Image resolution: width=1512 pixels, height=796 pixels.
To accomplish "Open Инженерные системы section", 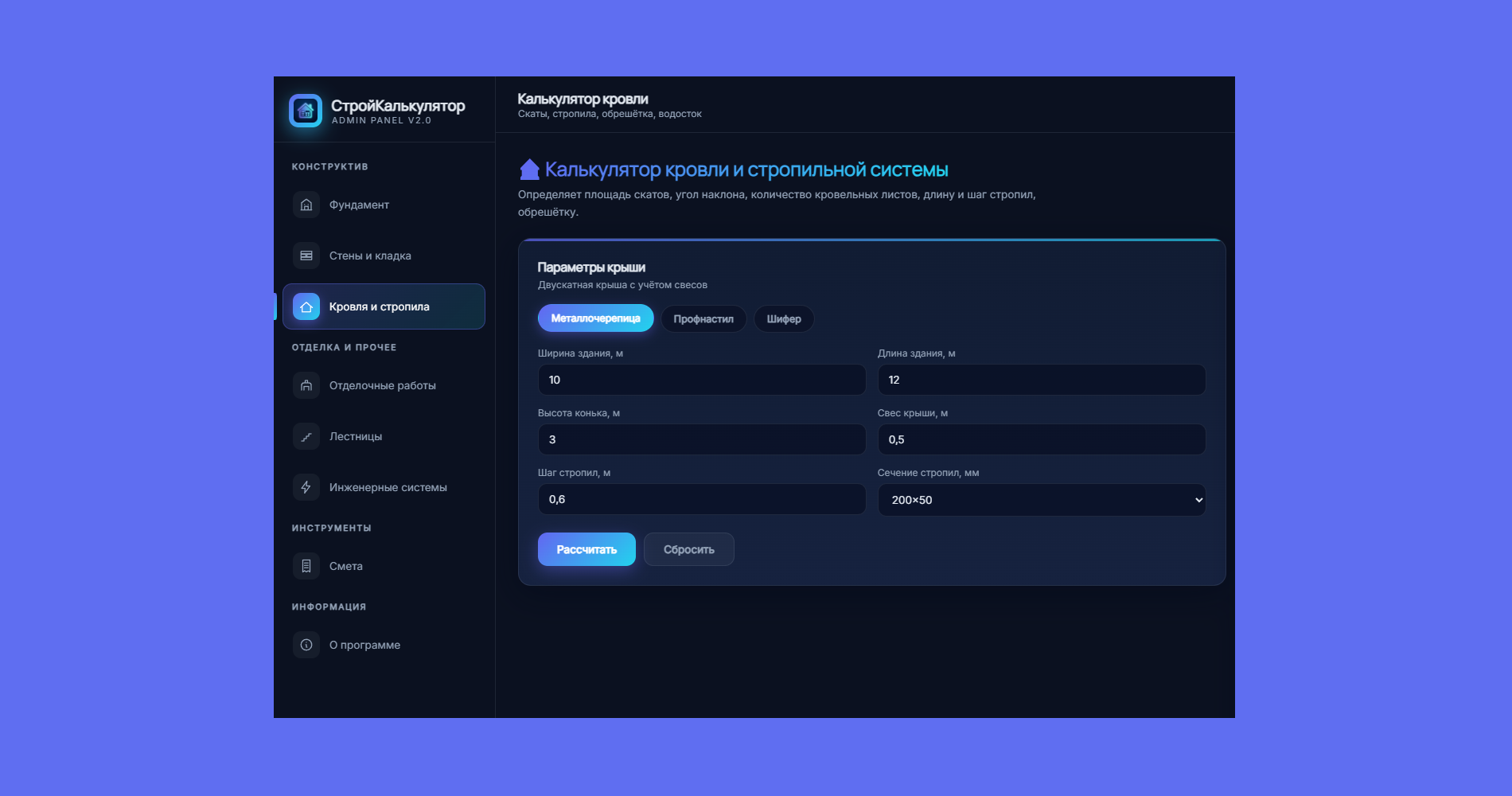I will coord(384,487).
